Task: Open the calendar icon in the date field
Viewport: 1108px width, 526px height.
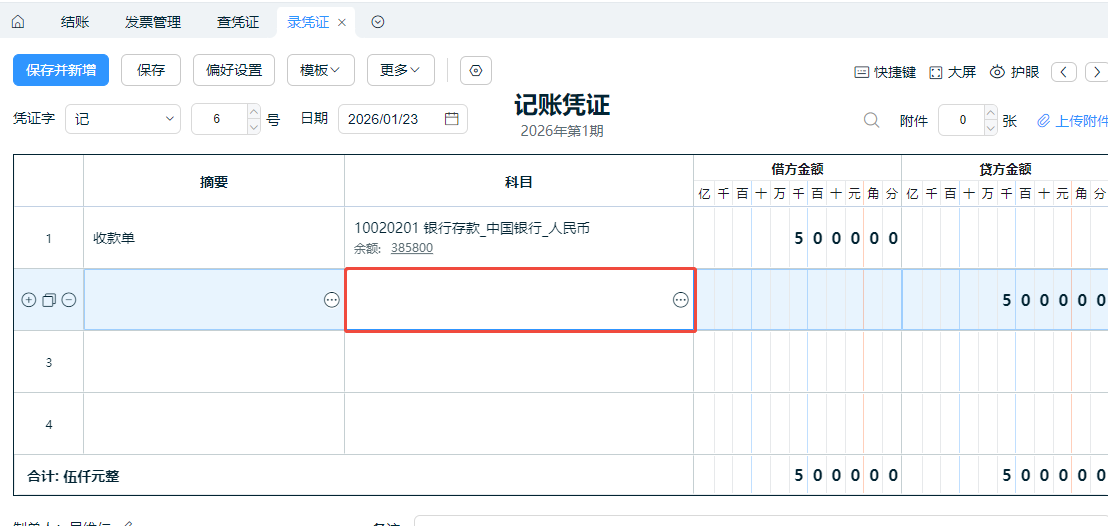Action: pos(452,119)
